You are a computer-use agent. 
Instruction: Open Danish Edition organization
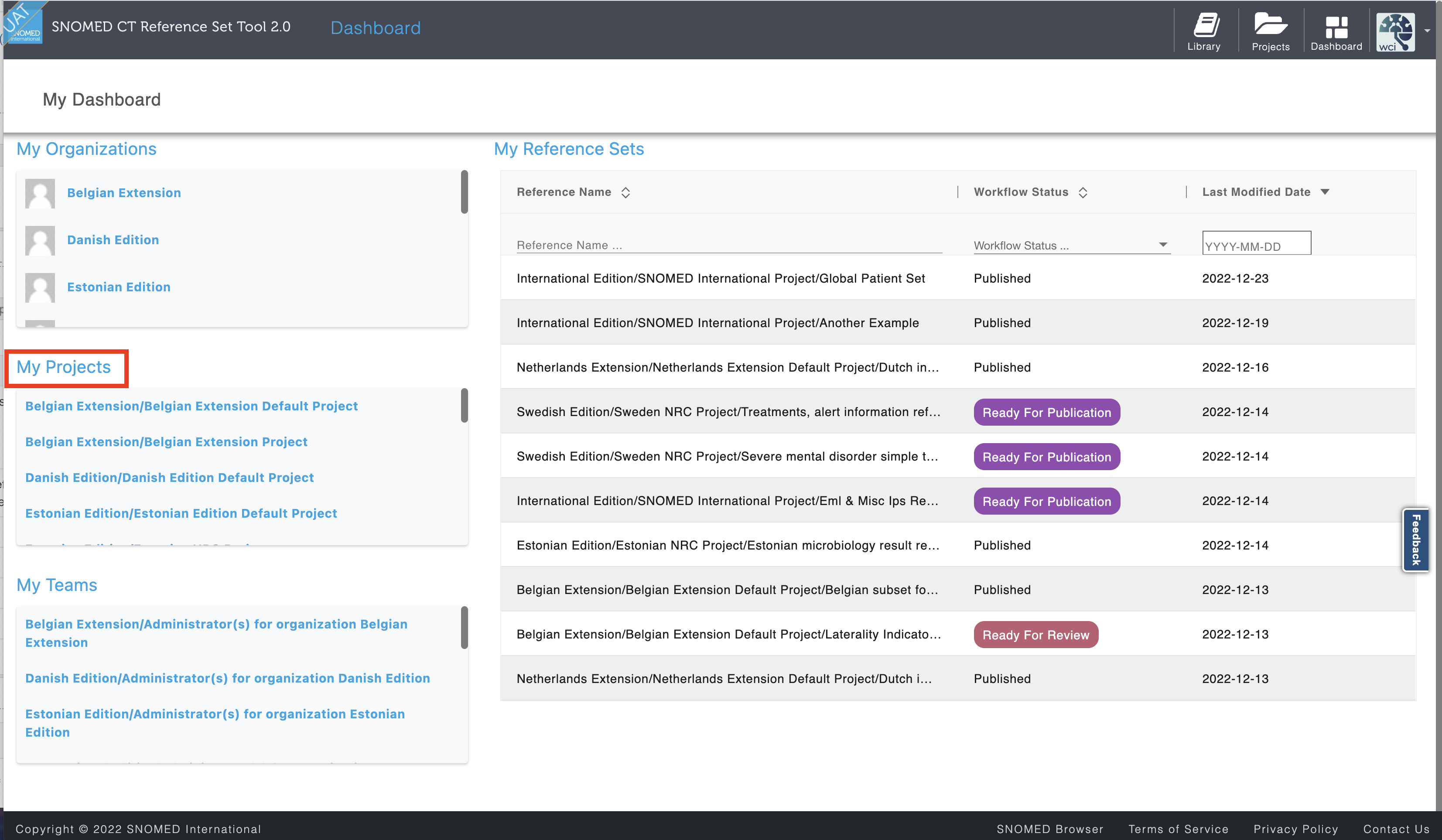click(113, 240)
